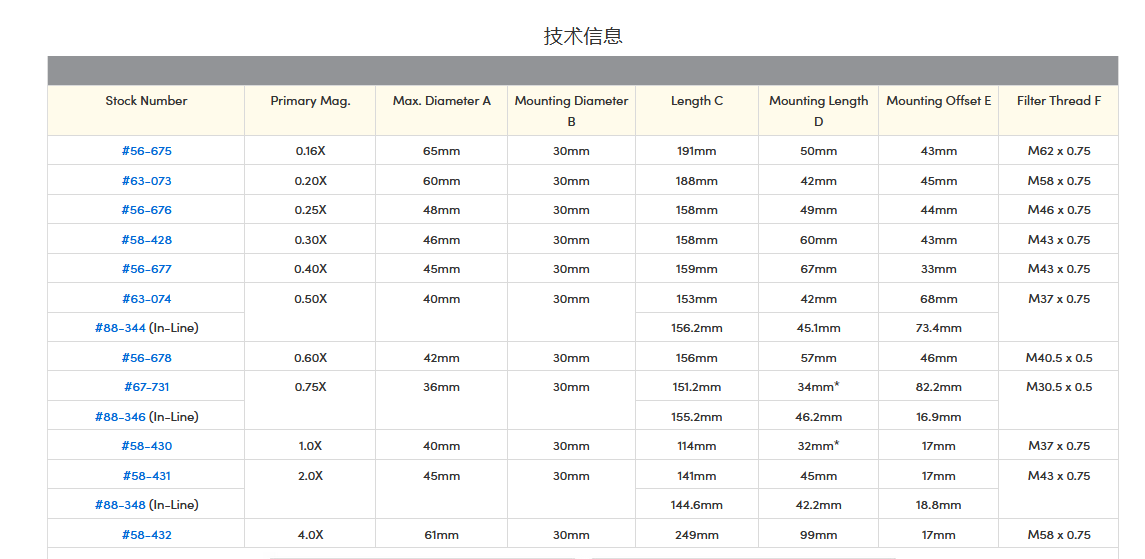The height and width of the screenshot is (559, 1145).
Task: Click the Filter Thread F header
Action: 1058,101
